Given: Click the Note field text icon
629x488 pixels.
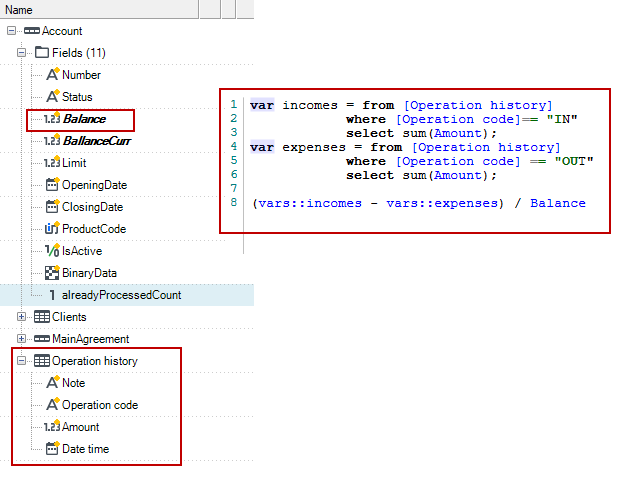Looking at the screenshot, I should point(52,382).
